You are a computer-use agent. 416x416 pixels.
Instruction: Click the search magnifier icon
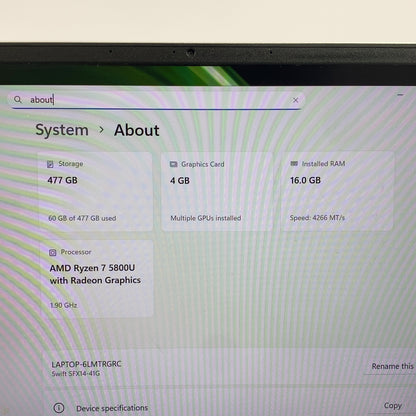click(x=18, y=99)
